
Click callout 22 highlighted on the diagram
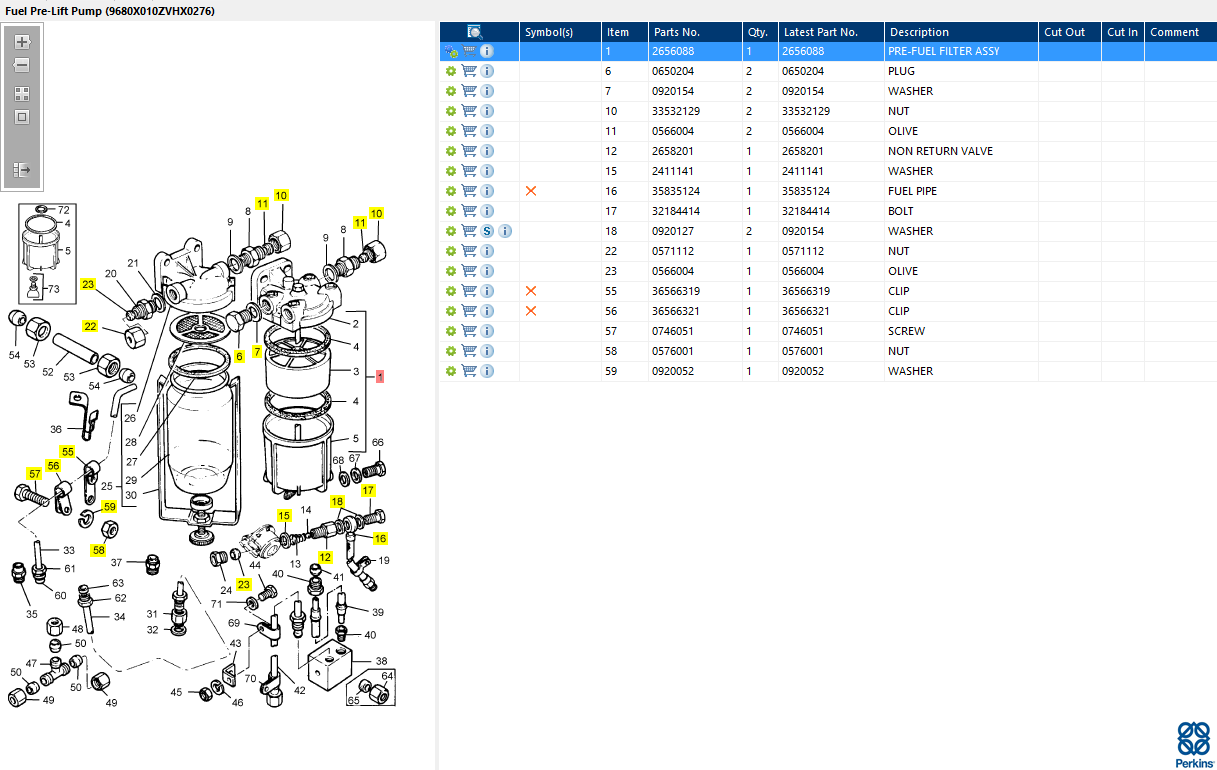point(90,326)
